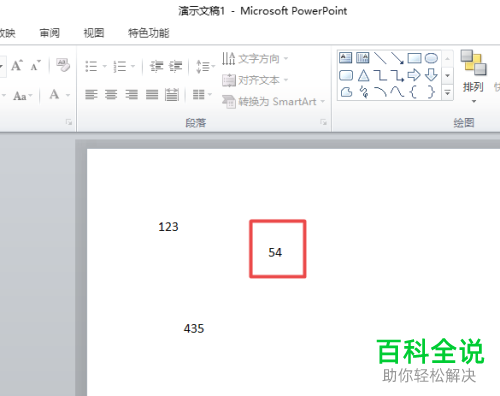This screenshot has width=500, height=396.
Task: Select the right brace shape
Action: pos(431,92)
